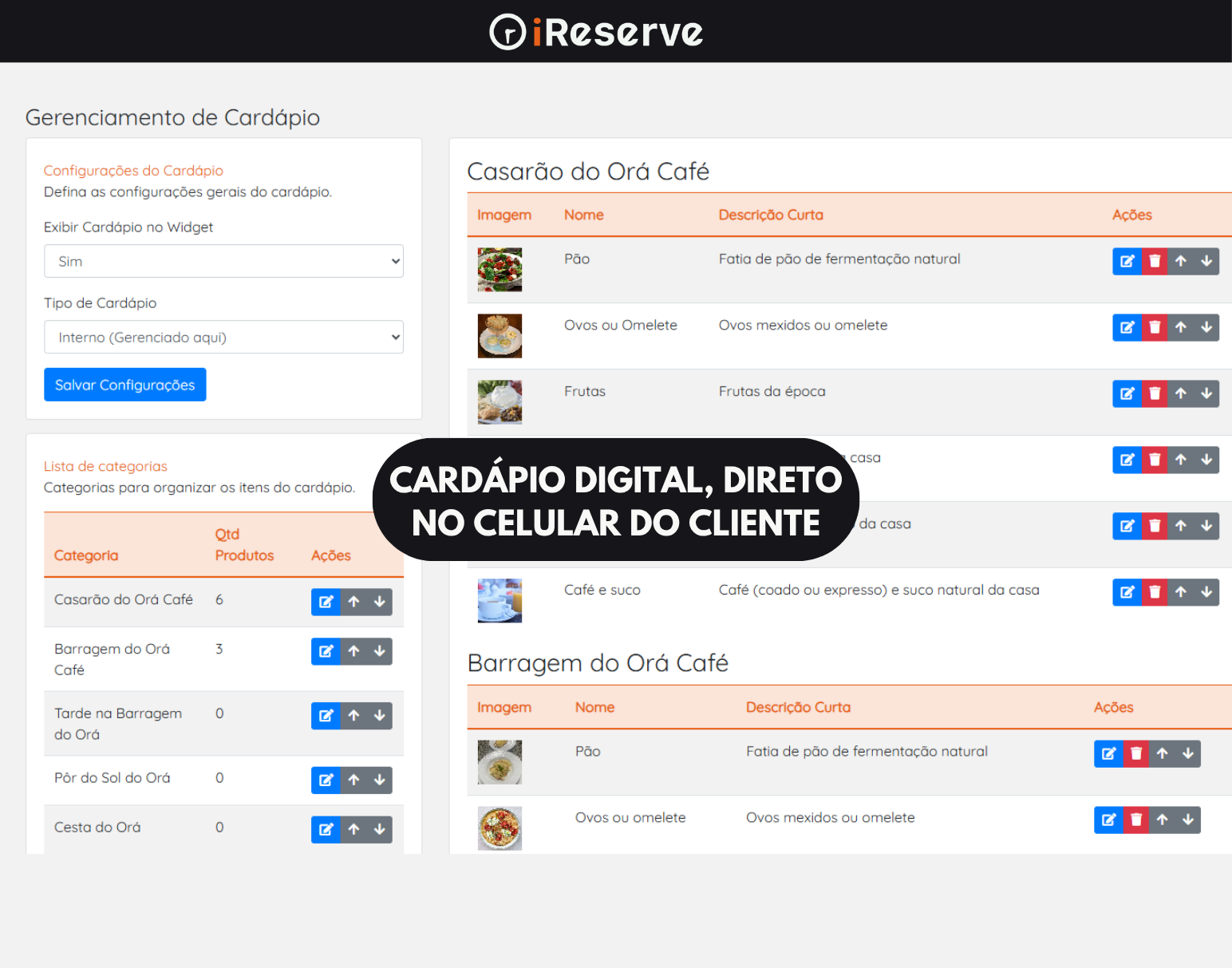Edit the Barragem do Orá Café category
This screenshot has width=1232, height=968.
pos(326,651)
